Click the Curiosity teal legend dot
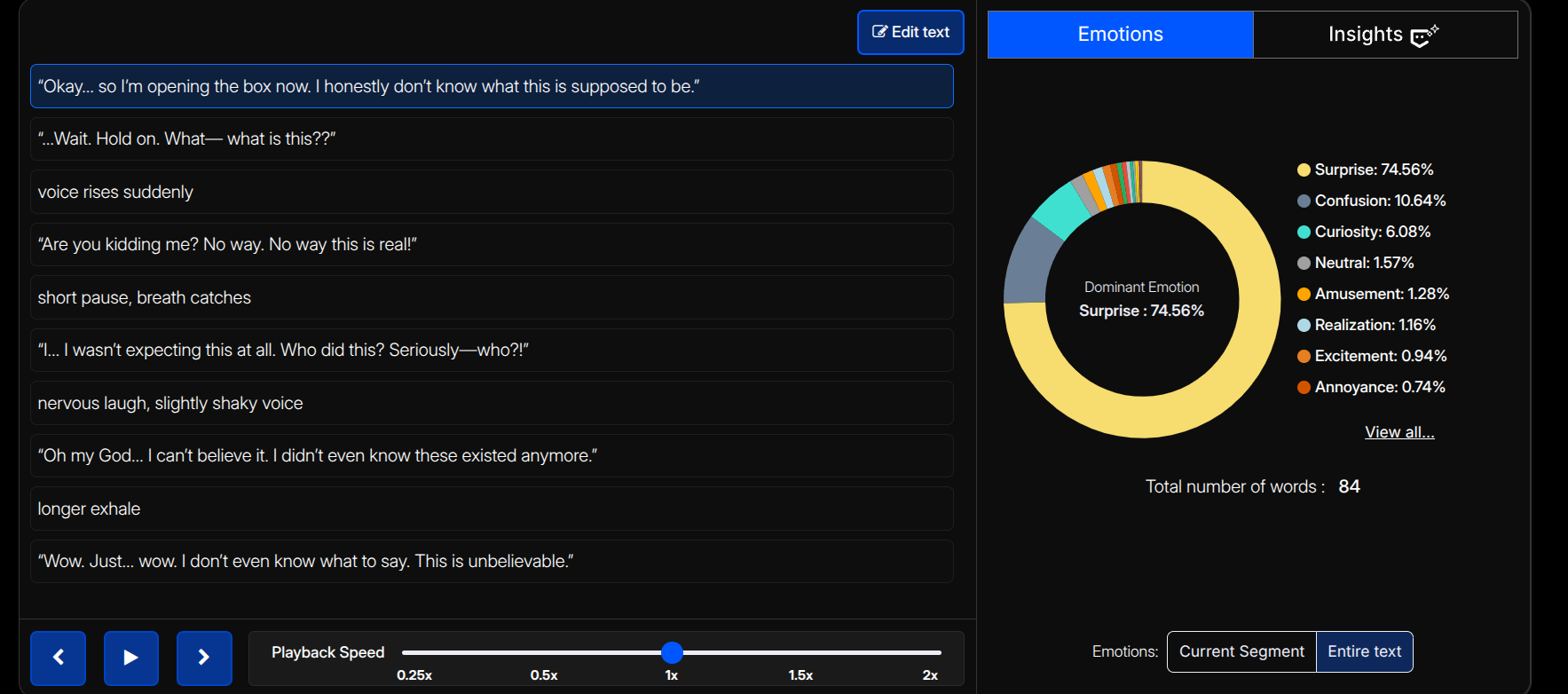The image size is (1568, 694). coord(1304,233)
